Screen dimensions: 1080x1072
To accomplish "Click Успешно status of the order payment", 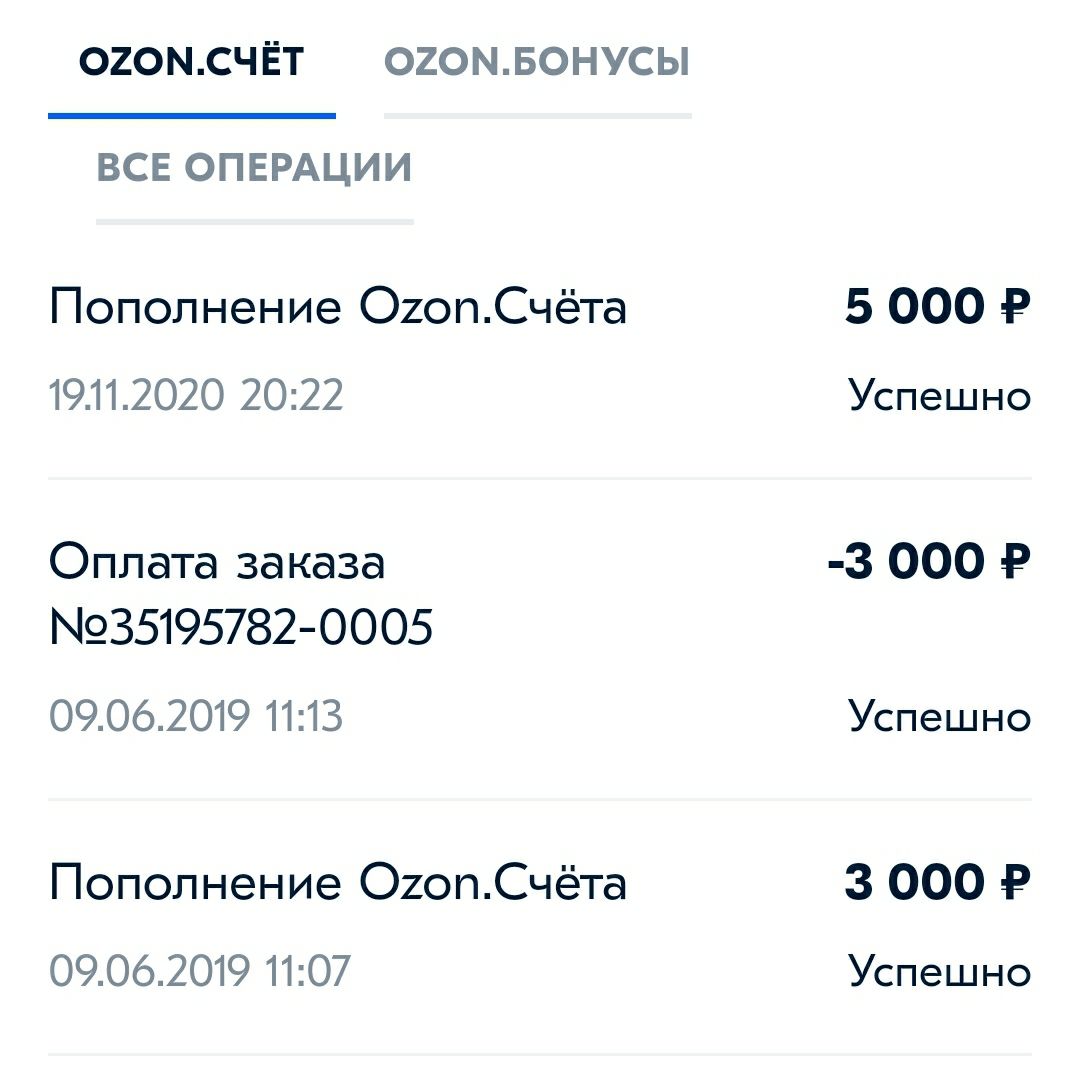I will [x=939, y=717].
